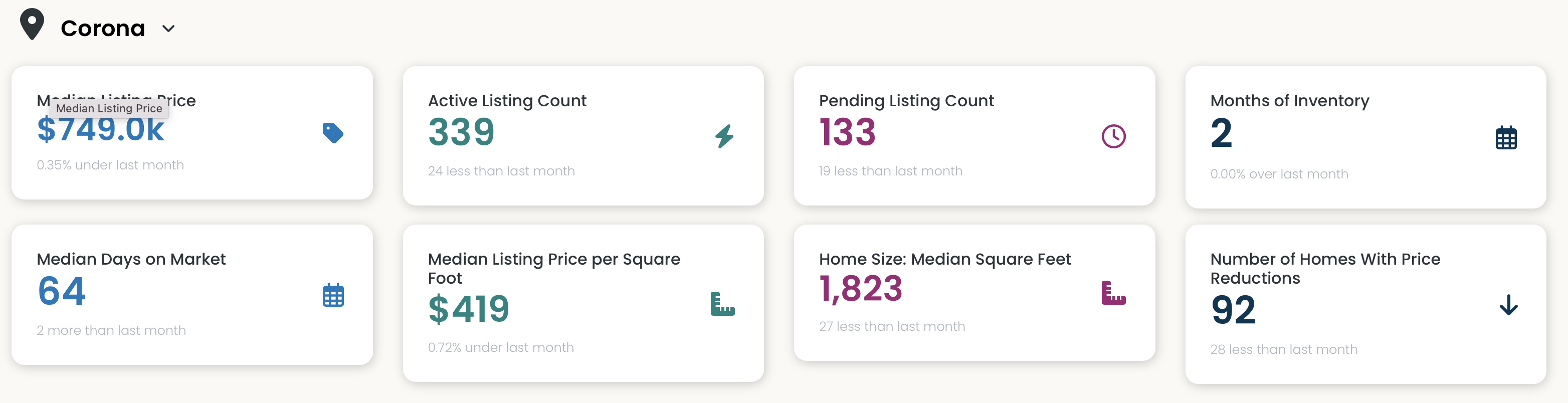Click the location pin icon beside Corona
1568x403 pixels.
click(32, 25)
